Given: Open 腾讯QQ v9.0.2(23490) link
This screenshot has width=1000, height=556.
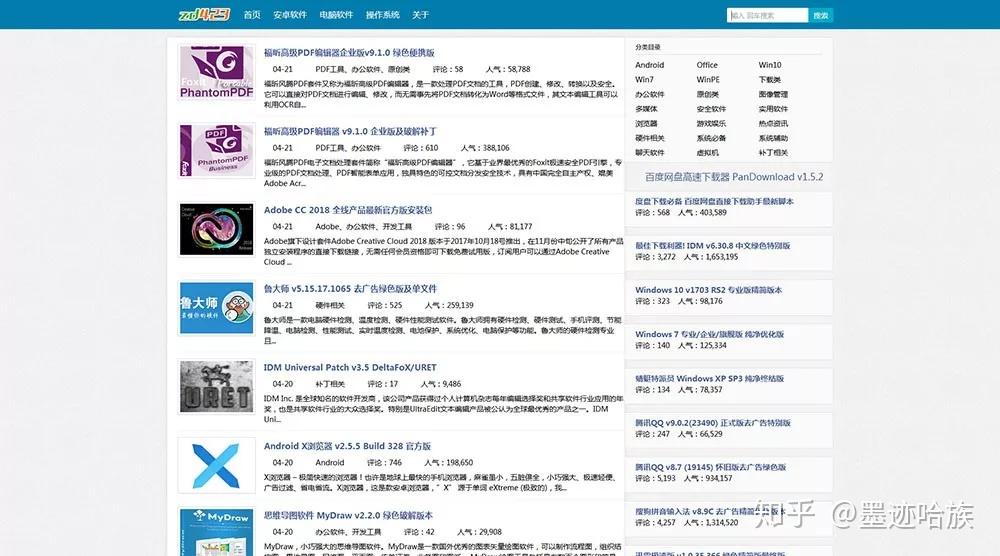Looking at the screenshot, I should 712,423.
